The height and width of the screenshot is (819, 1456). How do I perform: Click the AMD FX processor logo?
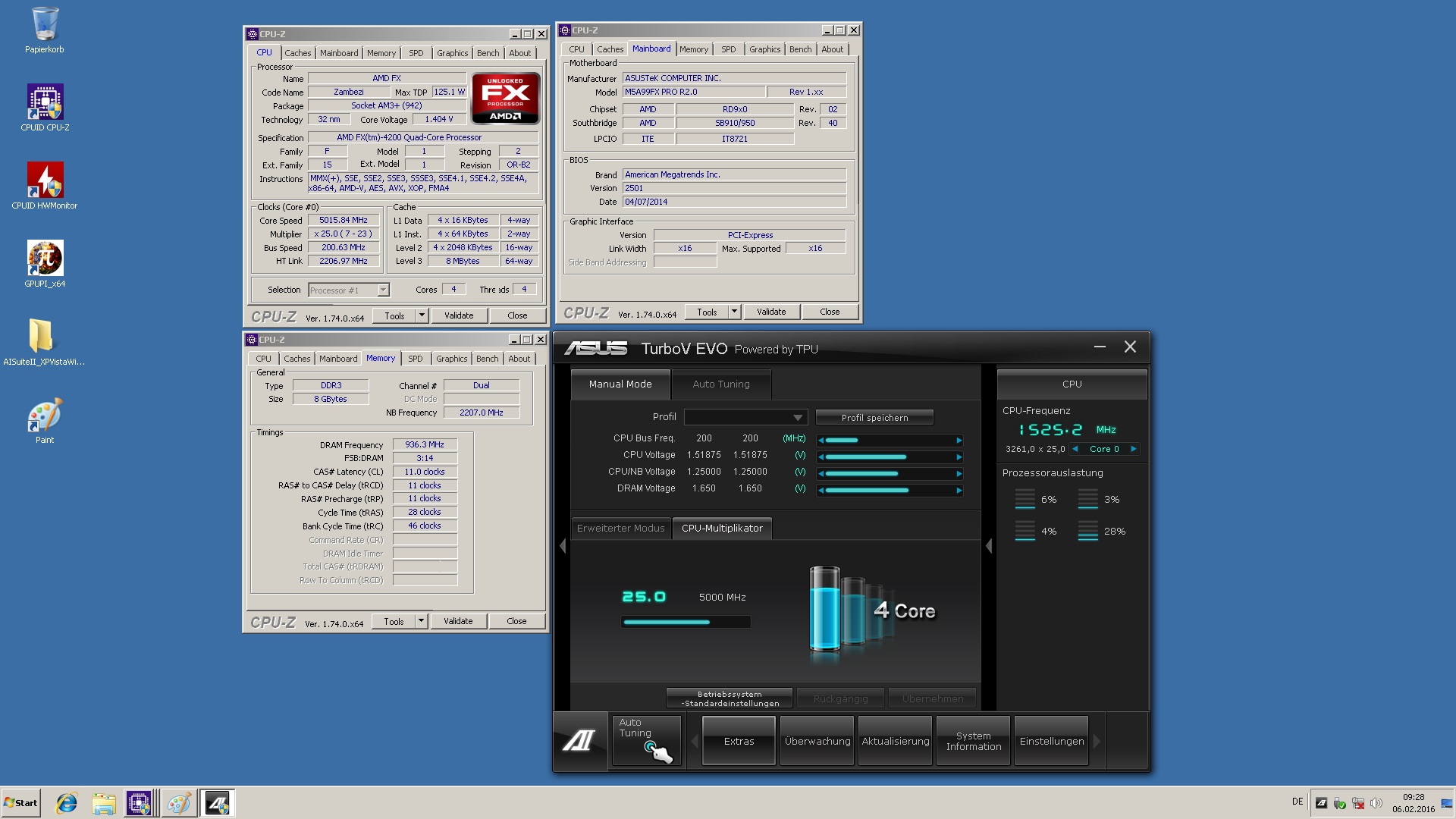point(505,98)
